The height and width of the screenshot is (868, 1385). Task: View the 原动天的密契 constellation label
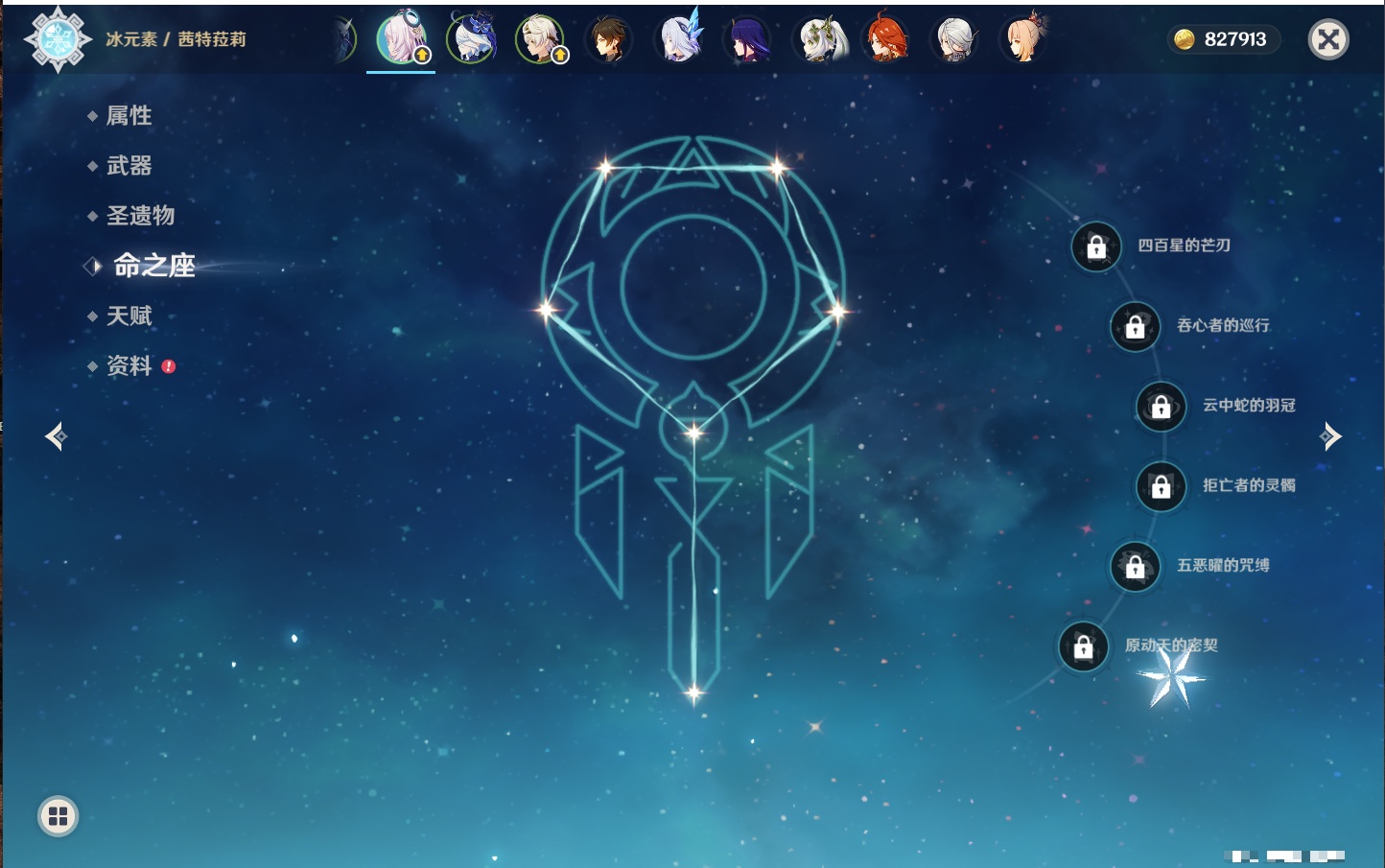pos(1171,645)
